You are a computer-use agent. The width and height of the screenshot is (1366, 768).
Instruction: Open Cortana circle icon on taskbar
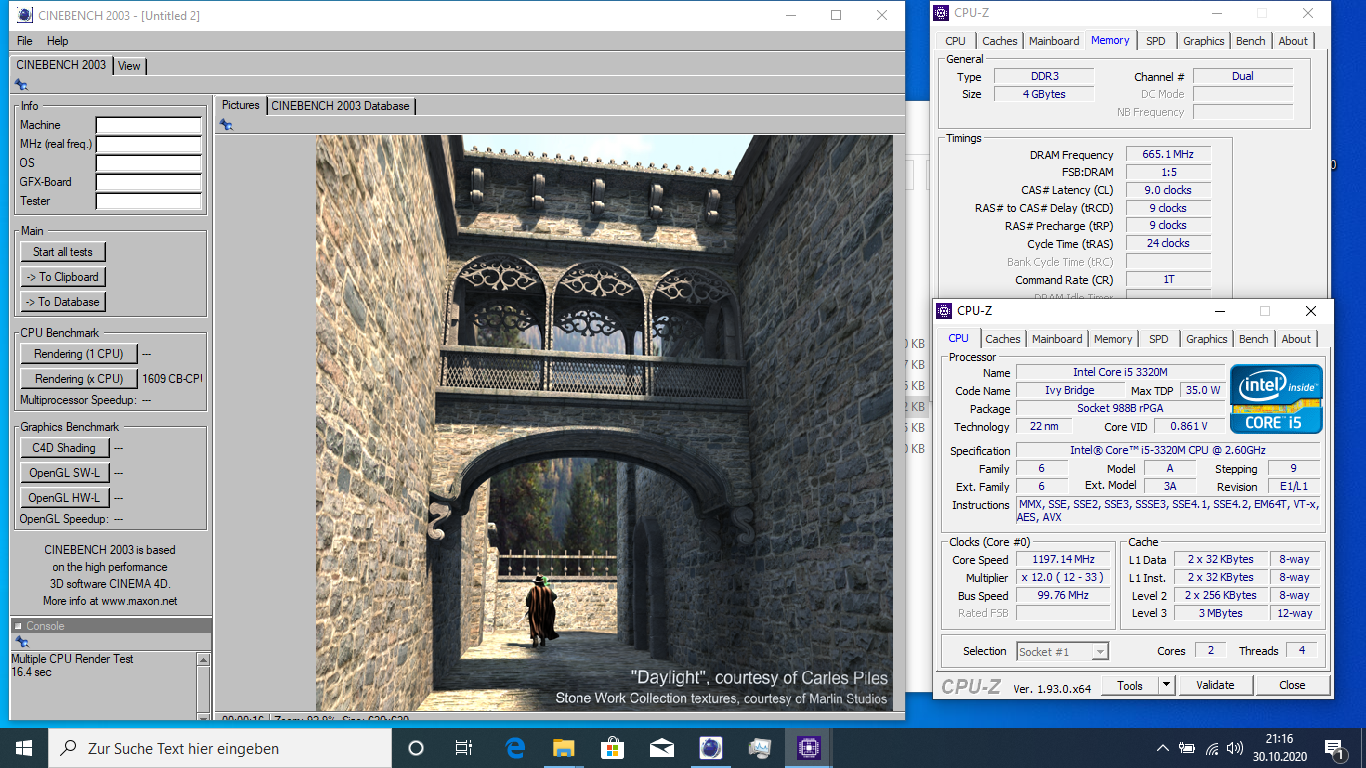[416, 747]
